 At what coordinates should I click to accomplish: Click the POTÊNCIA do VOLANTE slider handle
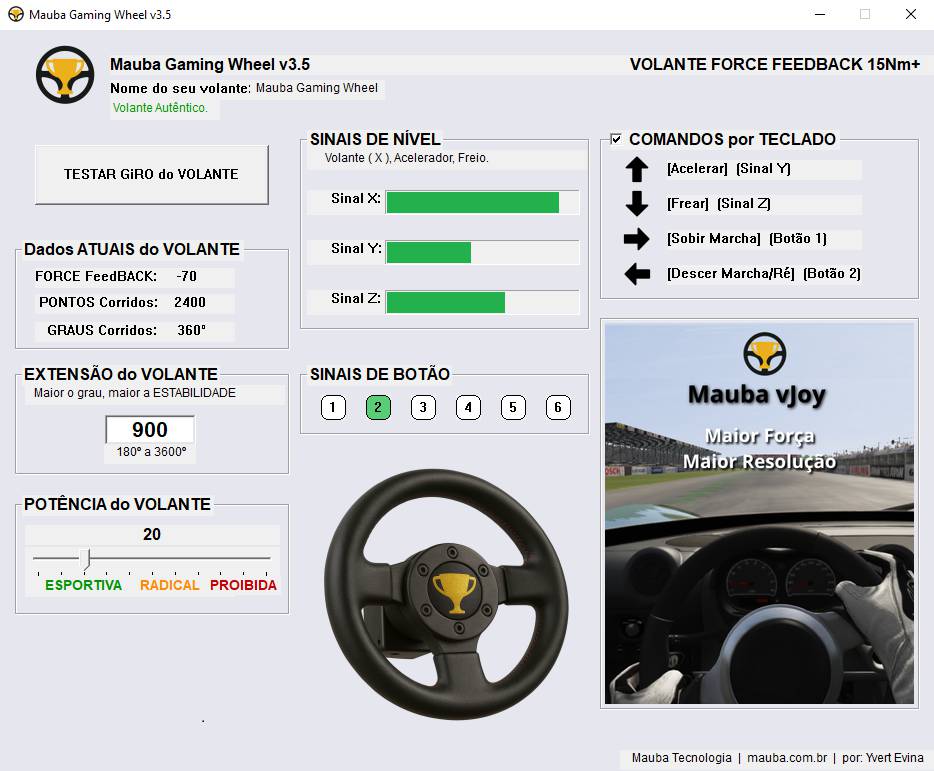[85, 559]
